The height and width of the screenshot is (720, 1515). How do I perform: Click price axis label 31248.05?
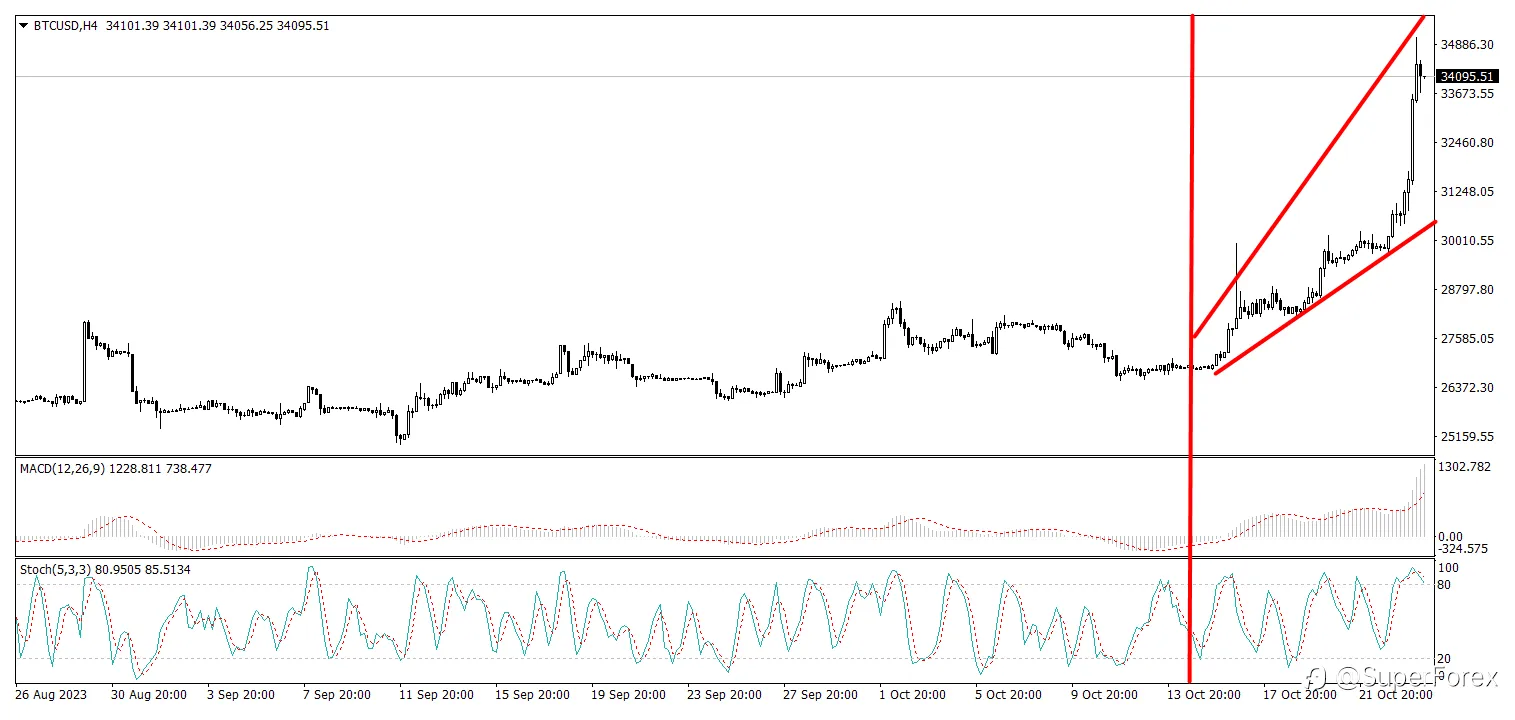tap(1467, 192)
